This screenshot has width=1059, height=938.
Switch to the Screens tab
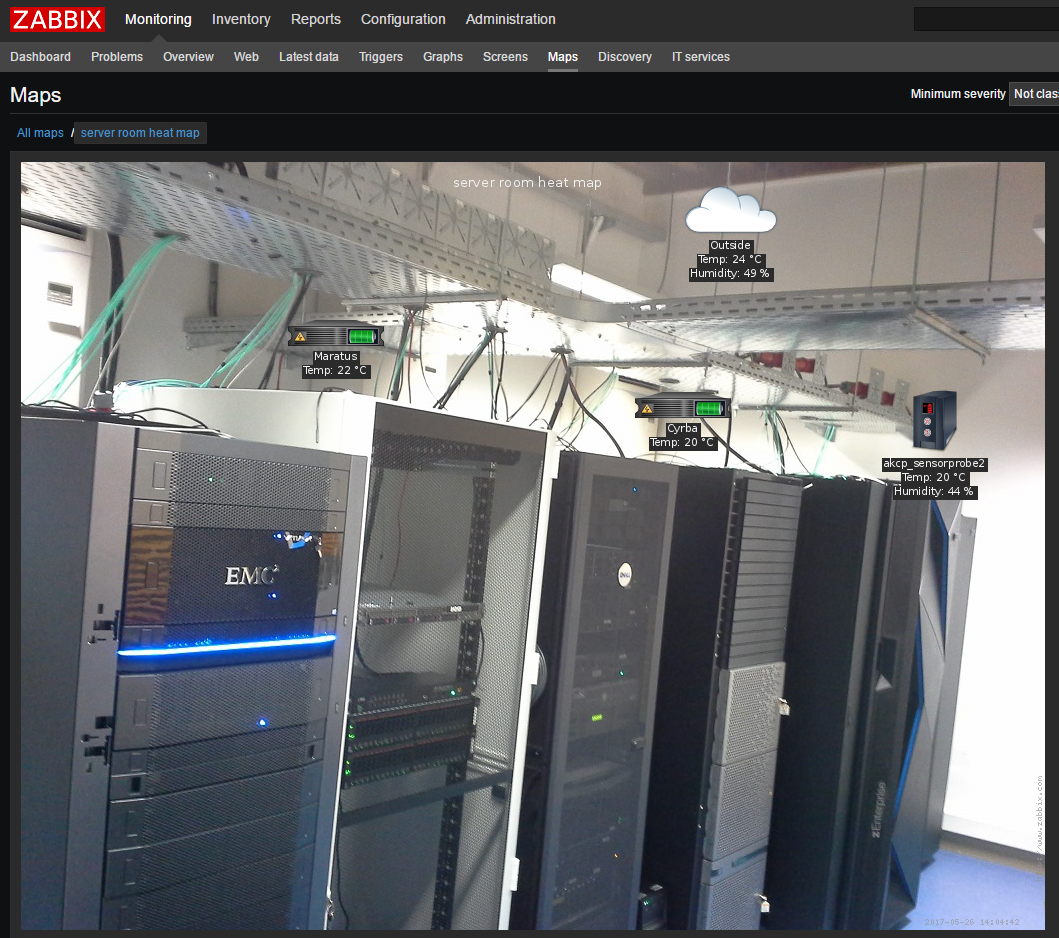(505, 57)
